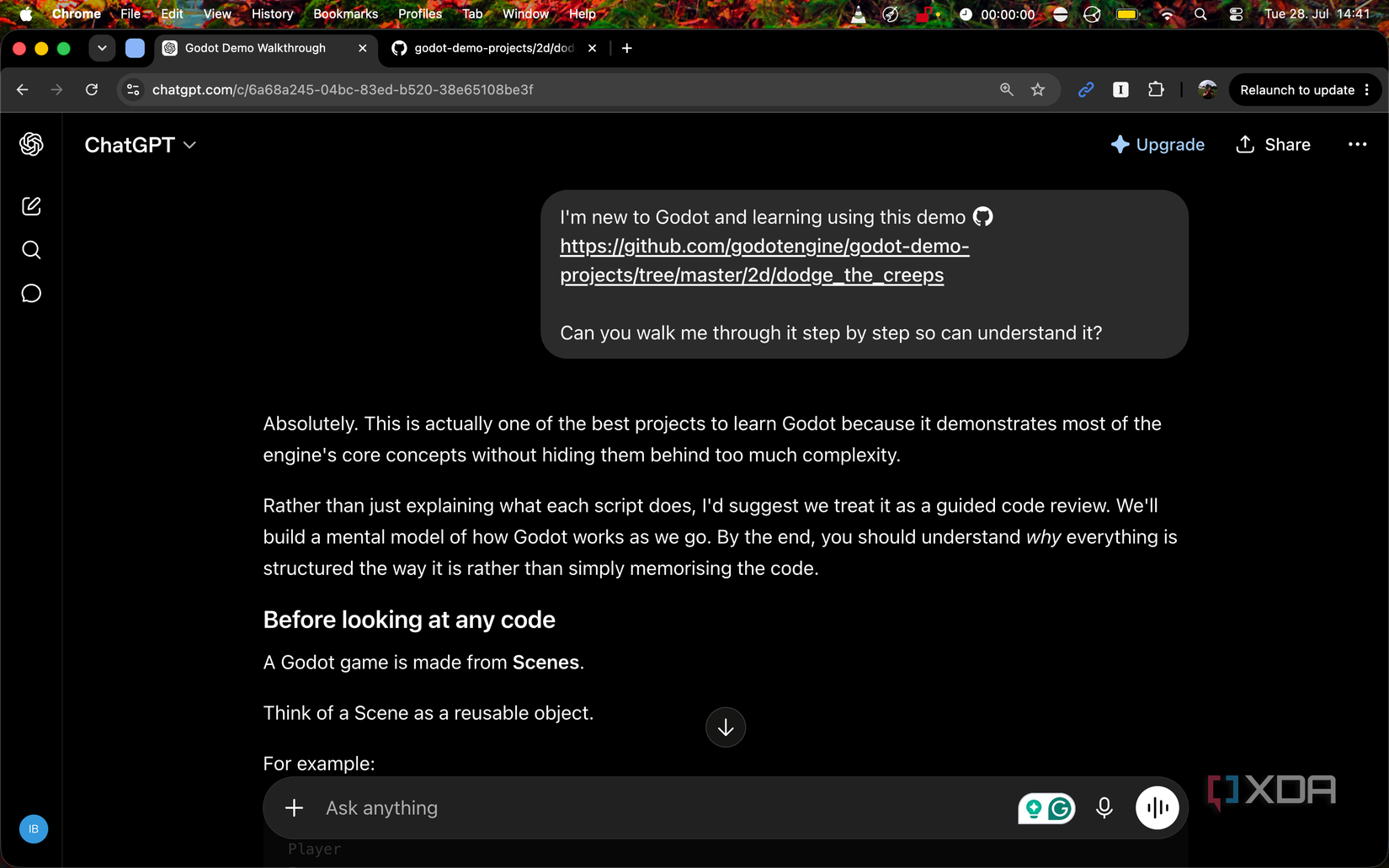
Task: Open search chats magnifier in sidebar
Action: [31, 250]
